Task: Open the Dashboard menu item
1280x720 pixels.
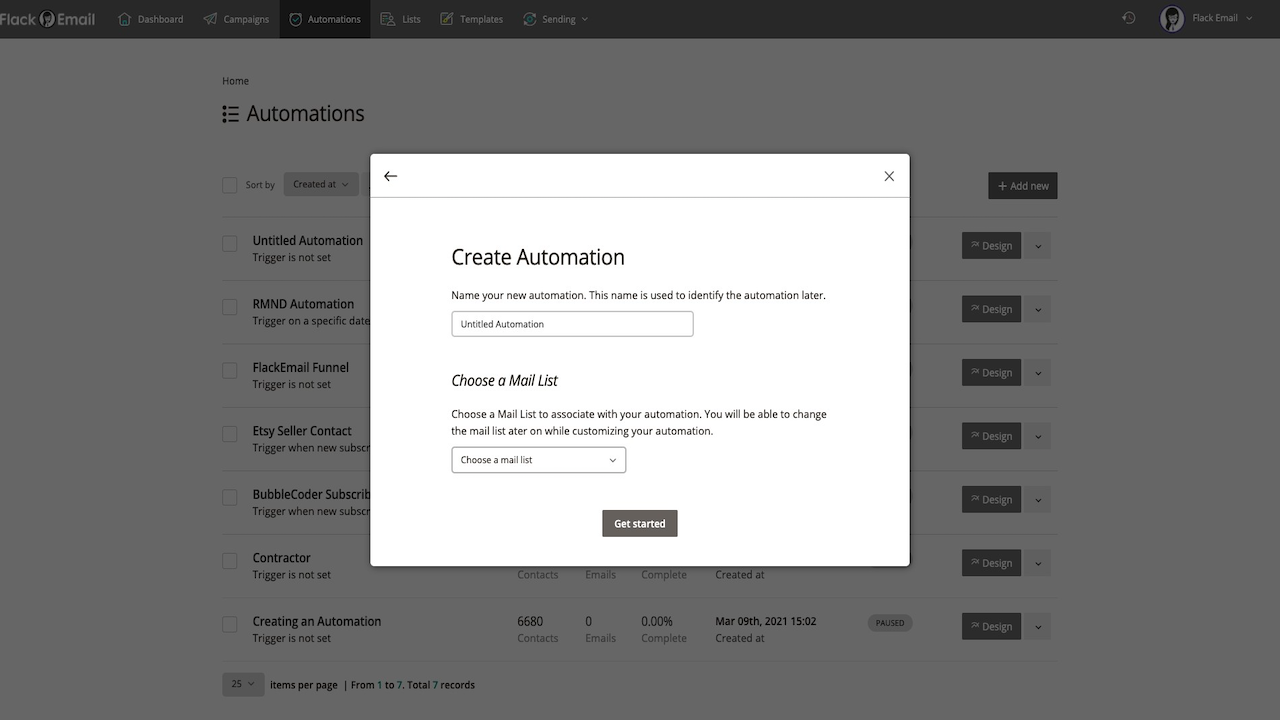Action: [151, 19]
